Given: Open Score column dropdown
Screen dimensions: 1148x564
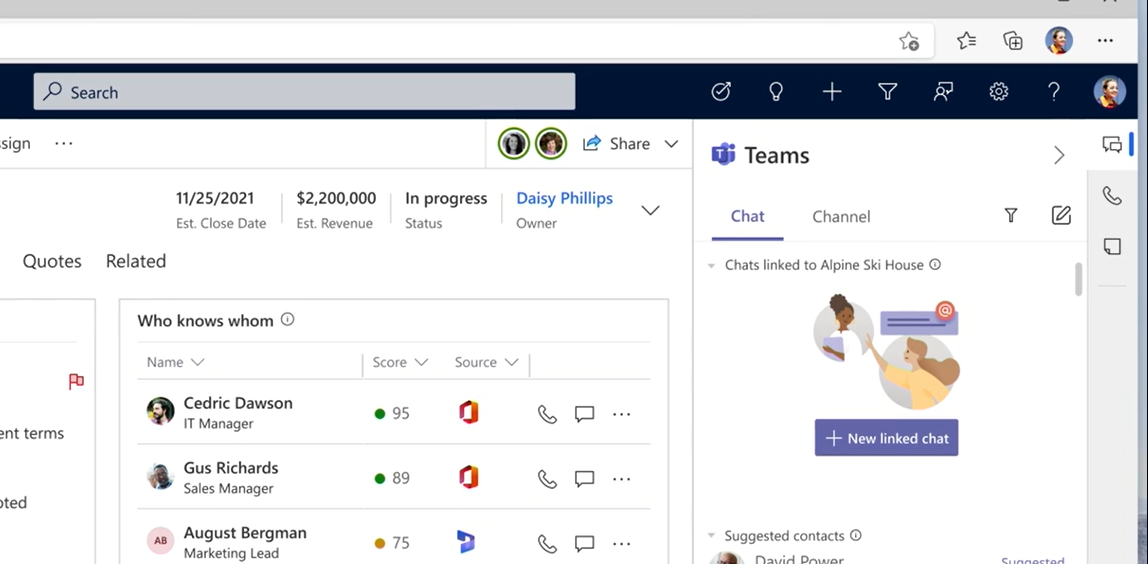Looking at the screenshot, I should (x=421, y=363).
